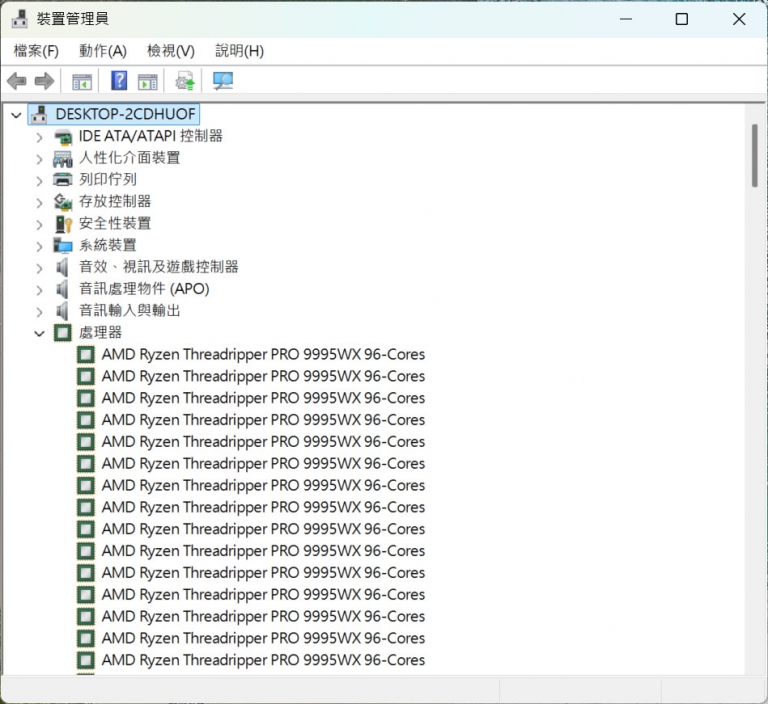Expand the 音訊輸入與輸出 node
This screenshot has width=768, height=704.
tap(39, 311)
